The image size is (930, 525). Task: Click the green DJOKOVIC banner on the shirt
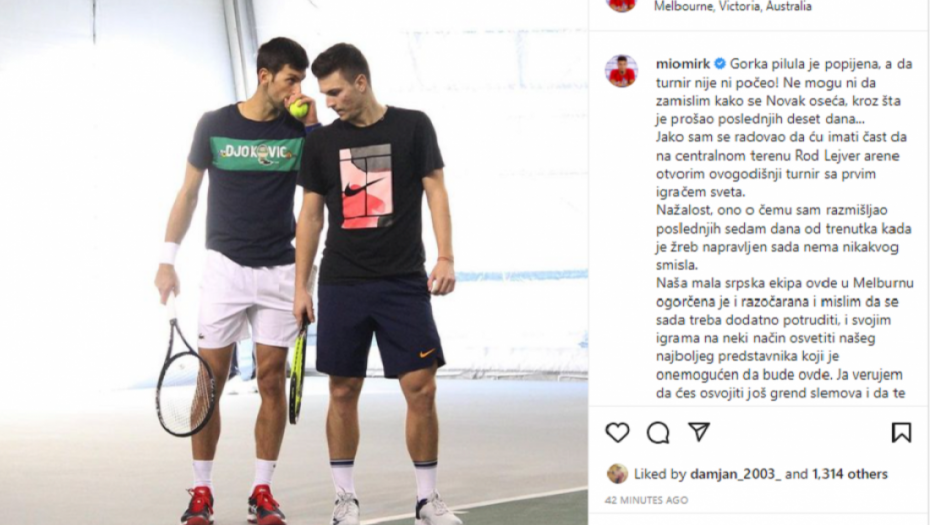(256, 154)
